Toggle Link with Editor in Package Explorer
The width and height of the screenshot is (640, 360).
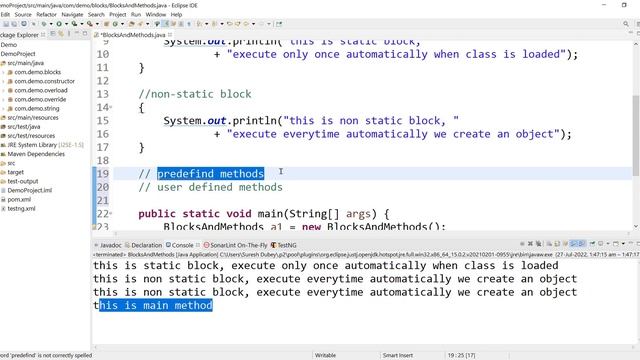[61, 34]
